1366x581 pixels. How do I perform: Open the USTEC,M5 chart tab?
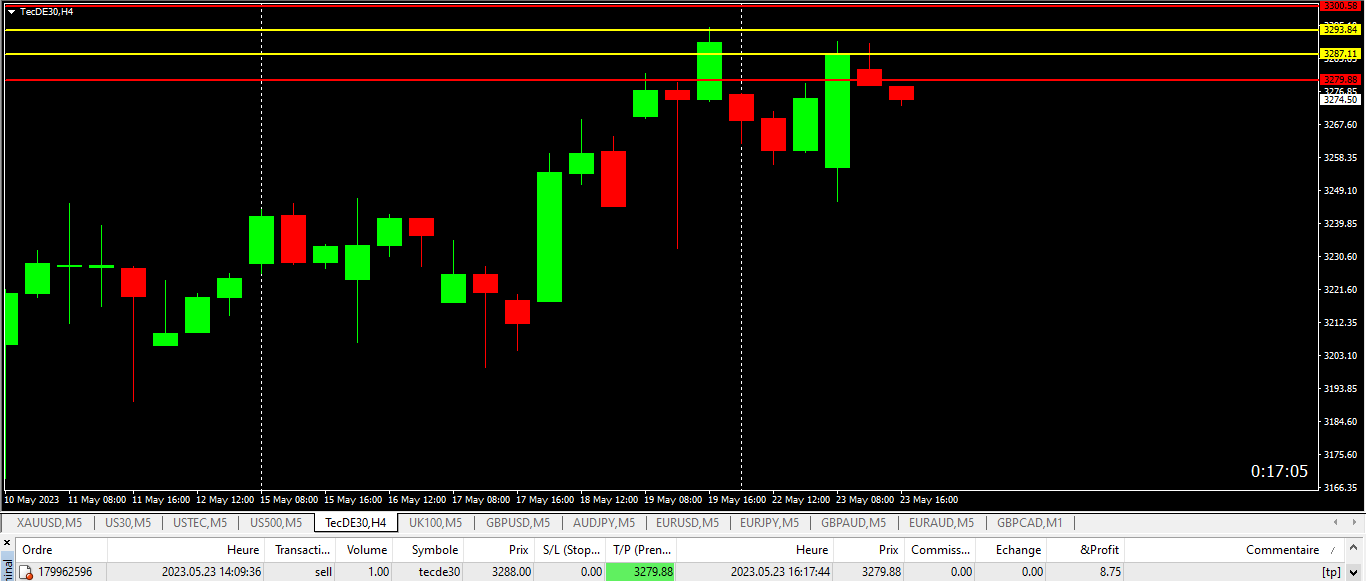(199, 523)
